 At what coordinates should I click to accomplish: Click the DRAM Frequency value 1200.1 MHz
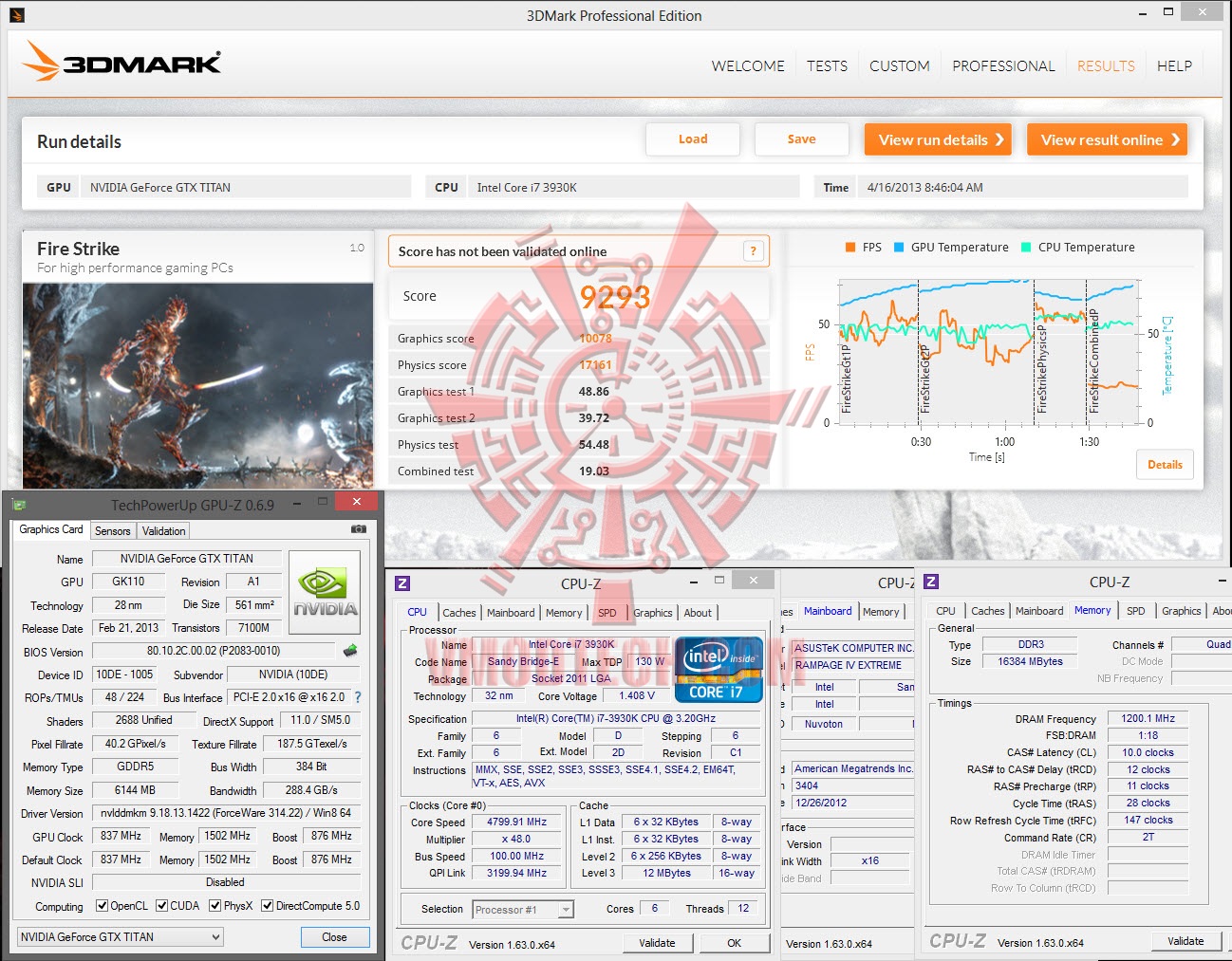click(1148, 719)
